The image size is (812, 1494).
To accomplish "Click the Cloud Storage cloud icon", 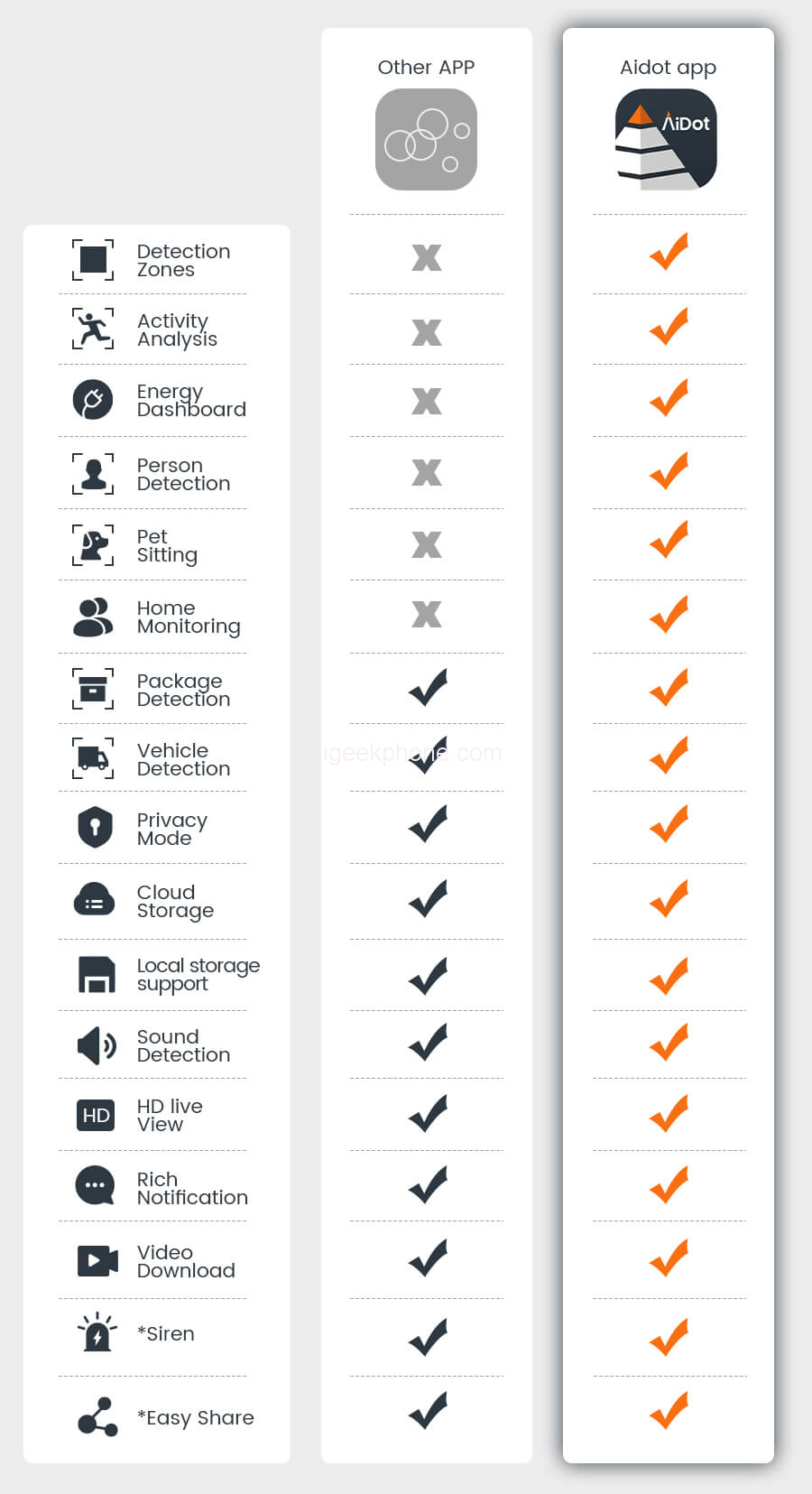I will click(x=94, y=900).
